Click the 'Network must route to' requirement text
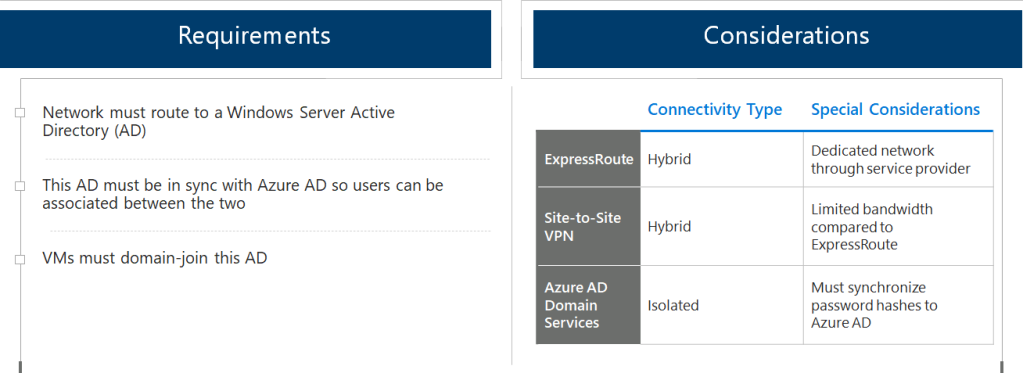This screenshot has height=373, width=1023. tap(219, 121)
